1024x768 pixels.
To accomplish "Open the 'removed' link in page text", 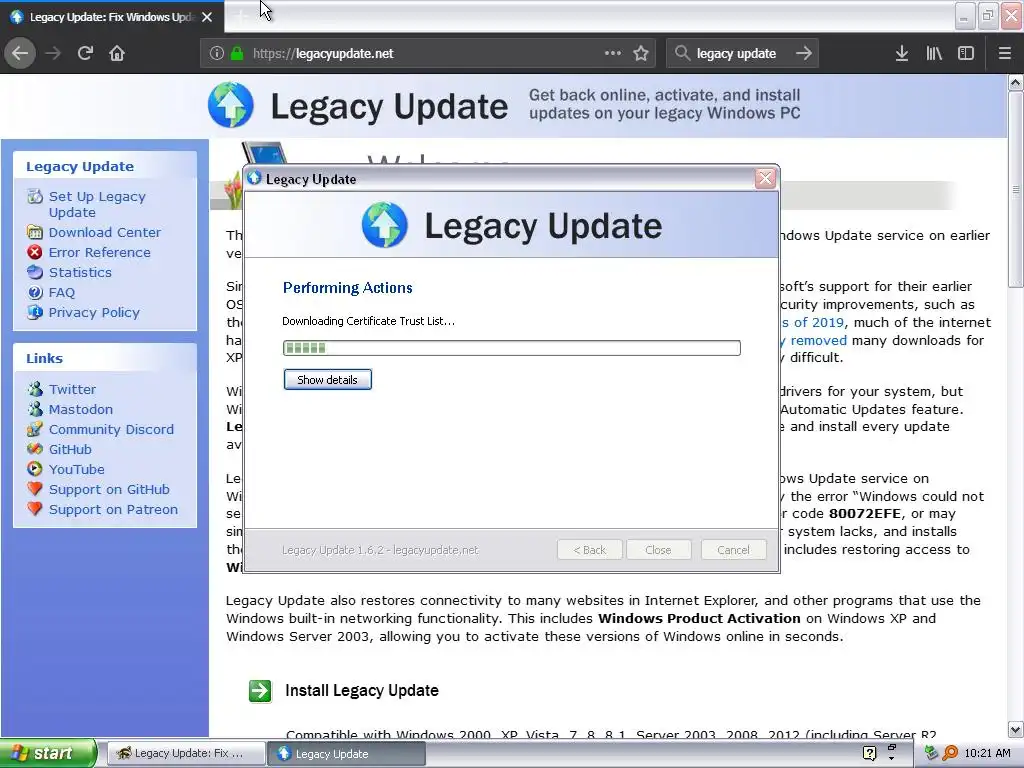I will pyautogui.click(x=818, y=340).
